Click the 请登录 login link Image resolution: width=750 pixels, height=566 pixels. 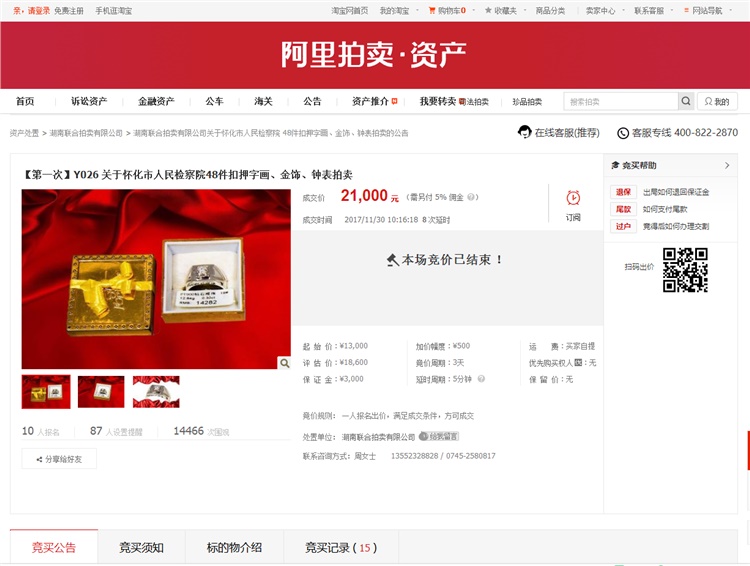pyautogui.click(x=38, y=11)
